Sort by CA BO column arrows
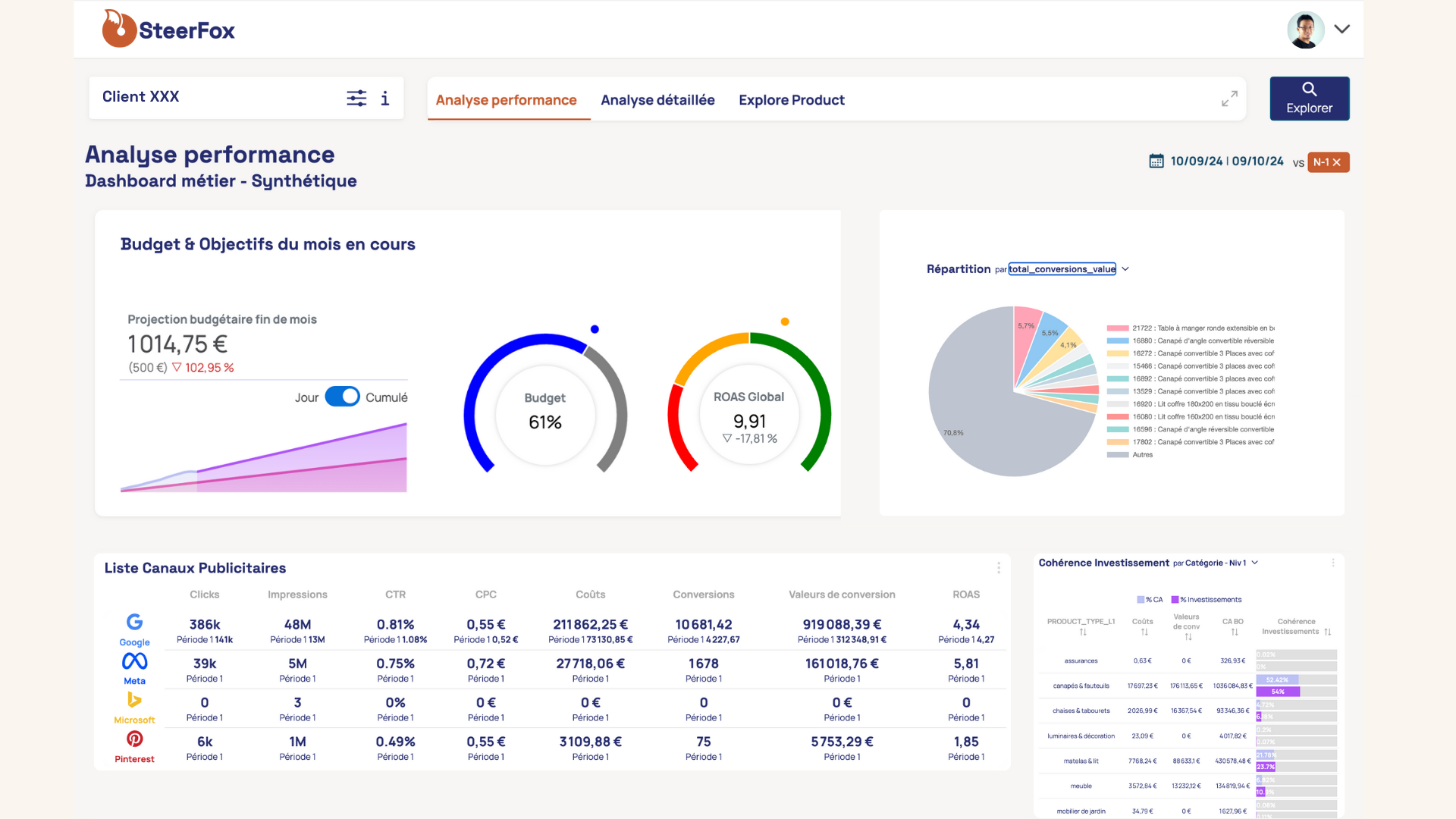 [x=1235, y=632]
